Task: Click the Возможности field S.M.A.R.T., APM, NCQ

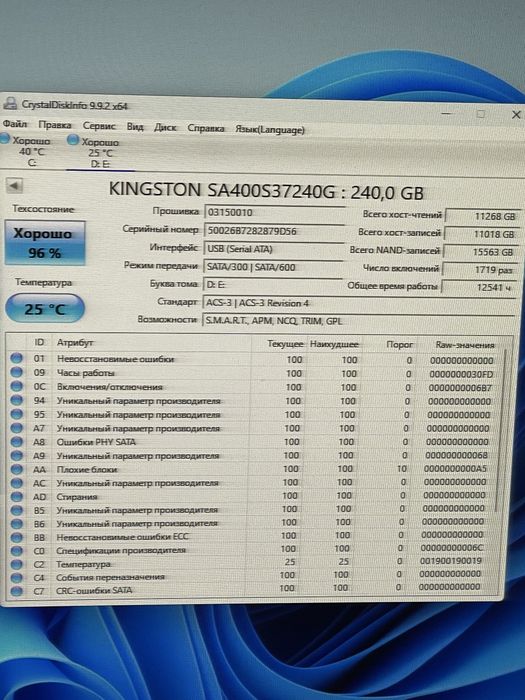Action: point(359,321)
